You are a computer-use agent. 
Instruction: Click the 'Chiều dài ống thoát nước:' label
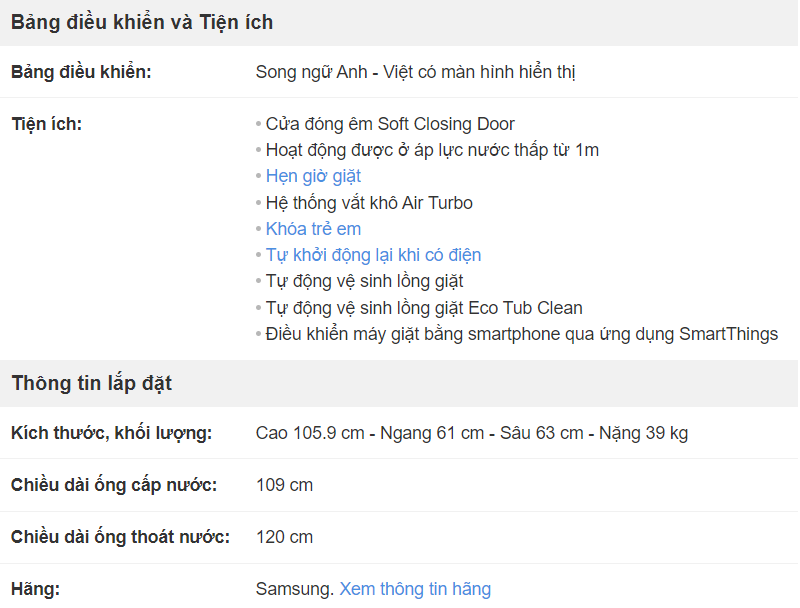(120, 537)
